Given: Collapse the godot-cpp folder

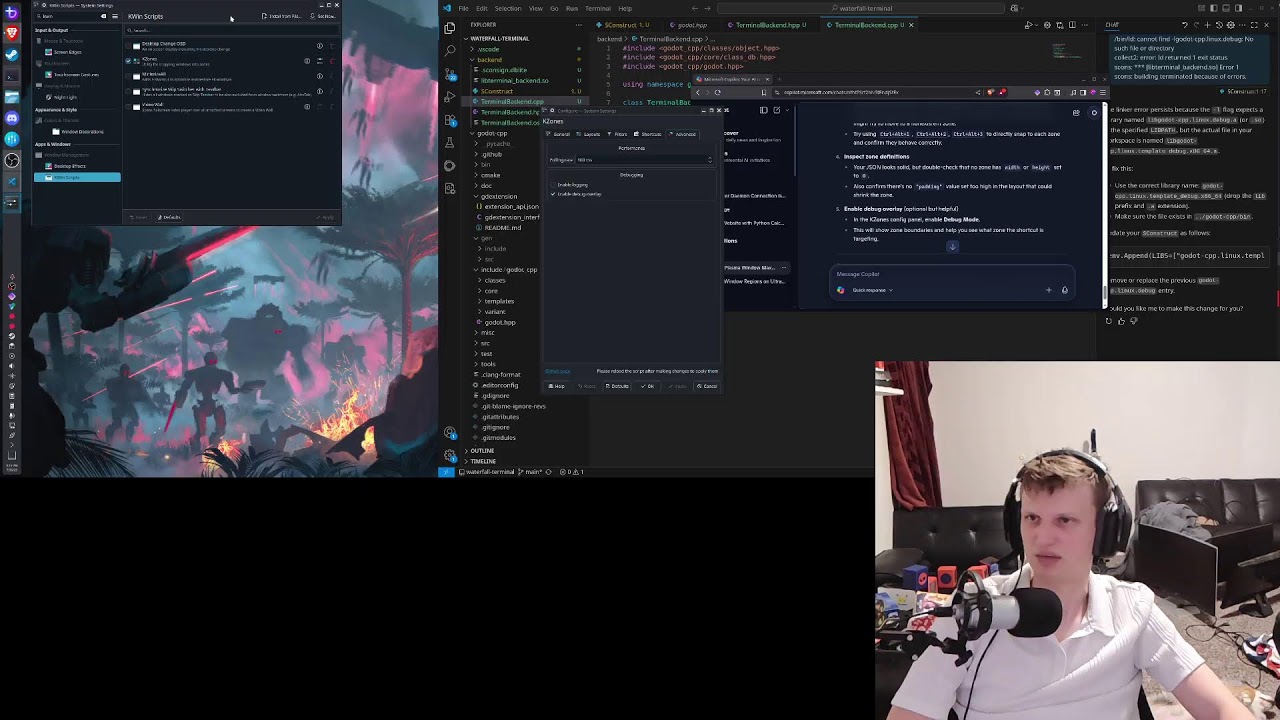Looking at the screenshot, I should click(473, 133).
